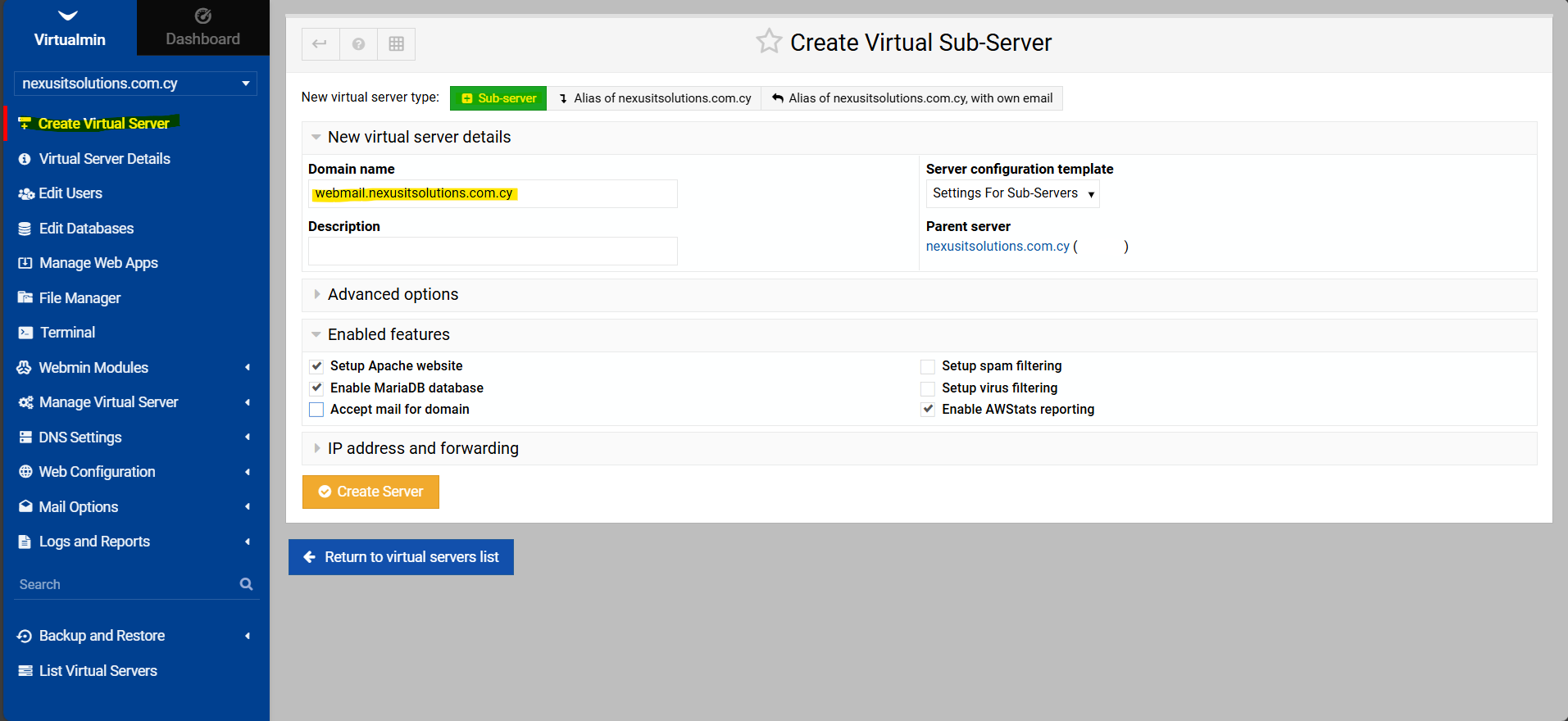
Task: Click the Dashboard speedometer icon
Action: coord(203,16)
